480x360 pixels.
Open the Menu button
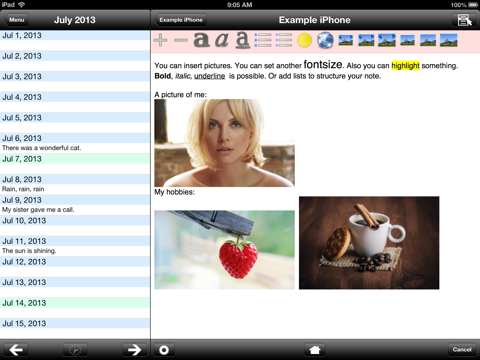tap(16, 20)
